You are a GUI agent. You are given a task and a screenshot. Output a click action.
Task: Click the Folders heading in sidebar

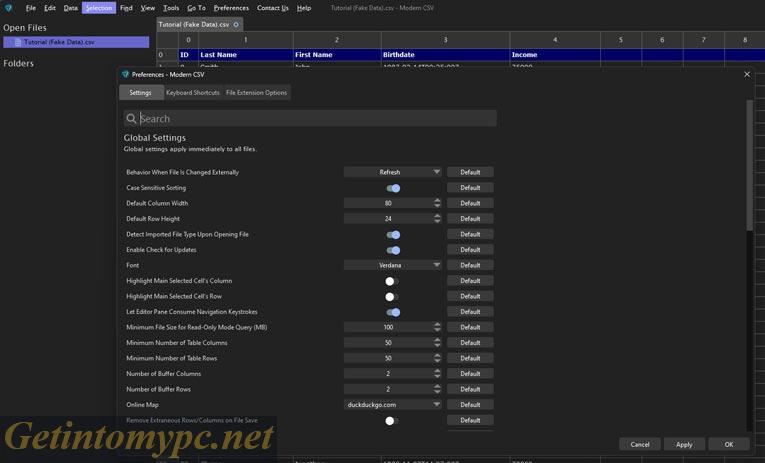pos(19,63)
